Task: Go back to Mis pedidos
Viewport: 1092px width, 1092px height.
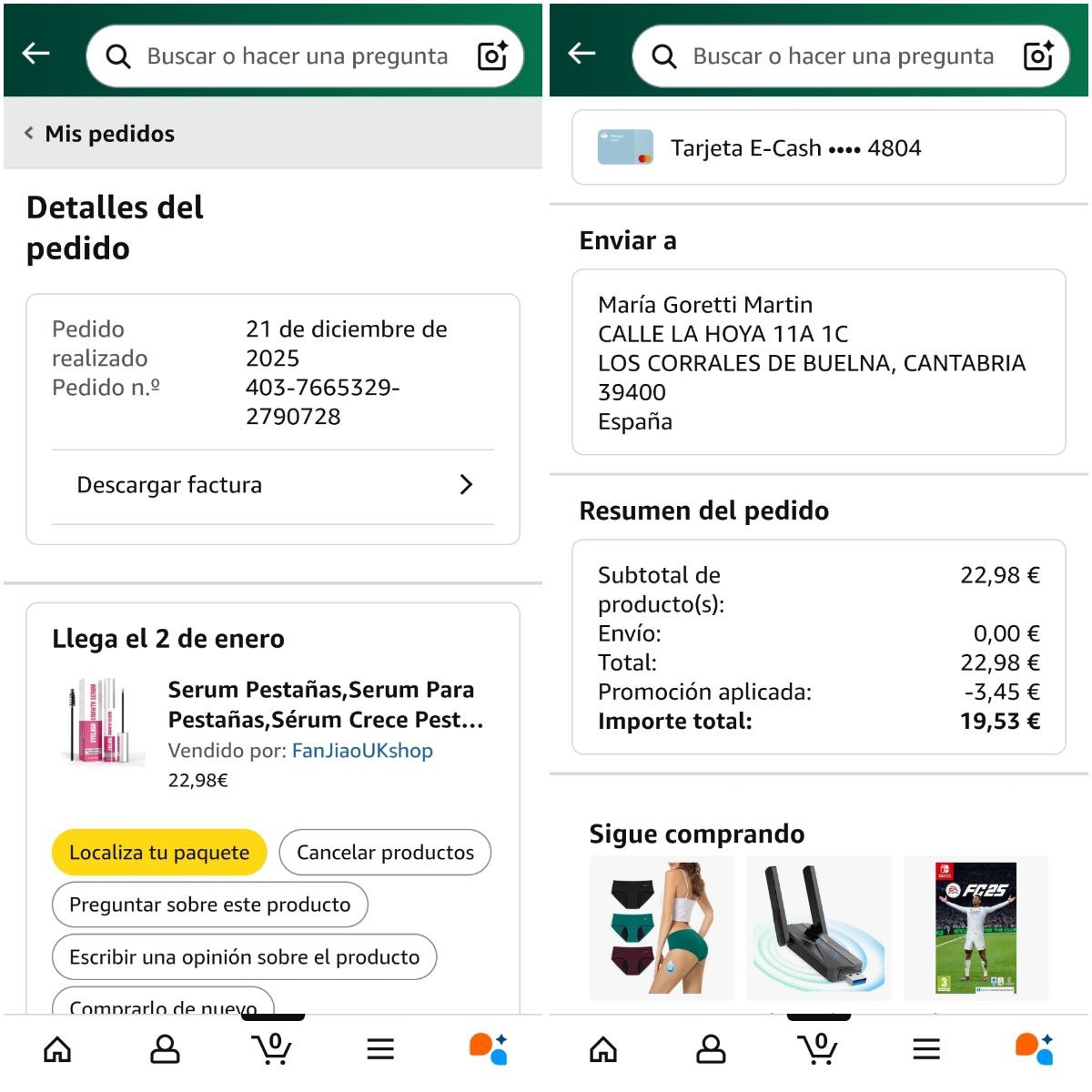Action: (x=100, y=134)
